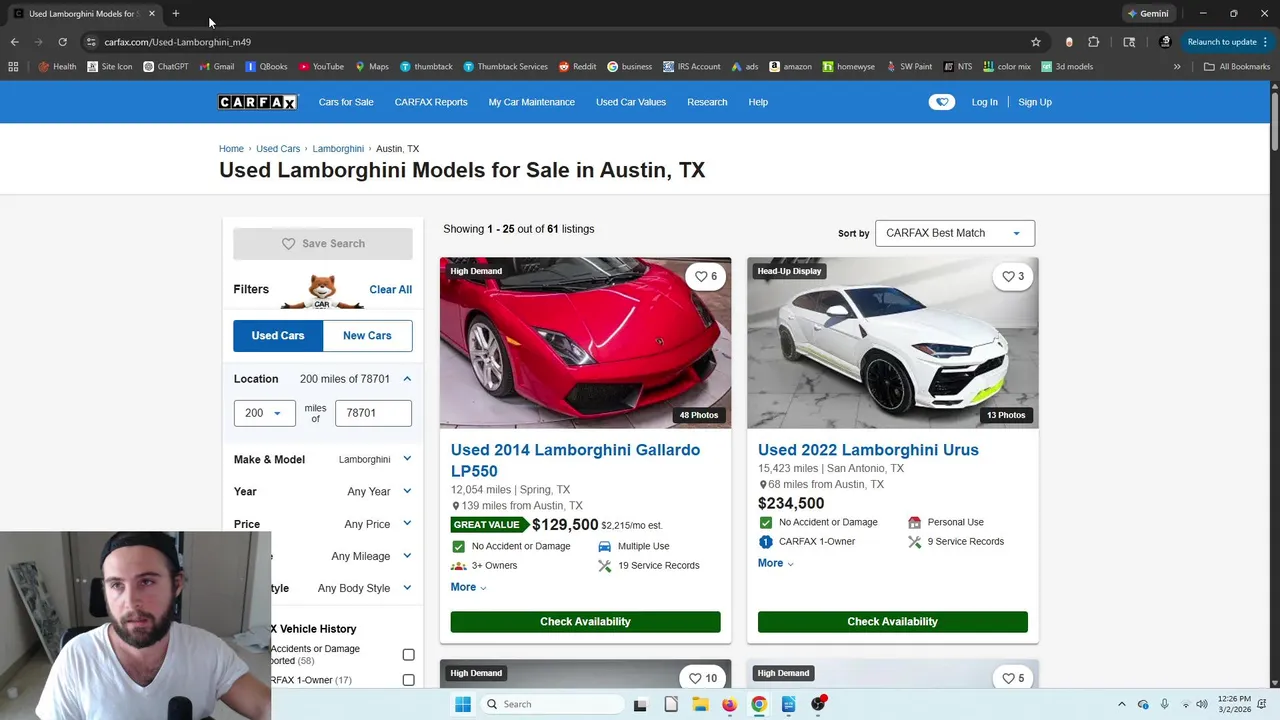The width and height of the screenshot is (1280, 720).
Task: Open Firefox from the taskbar
Action: [x=729, y=704]
